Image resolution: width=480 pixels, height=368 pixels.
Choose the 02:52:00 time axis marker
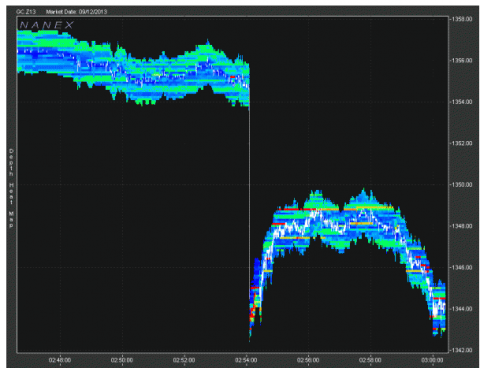[x=184, y=360]
